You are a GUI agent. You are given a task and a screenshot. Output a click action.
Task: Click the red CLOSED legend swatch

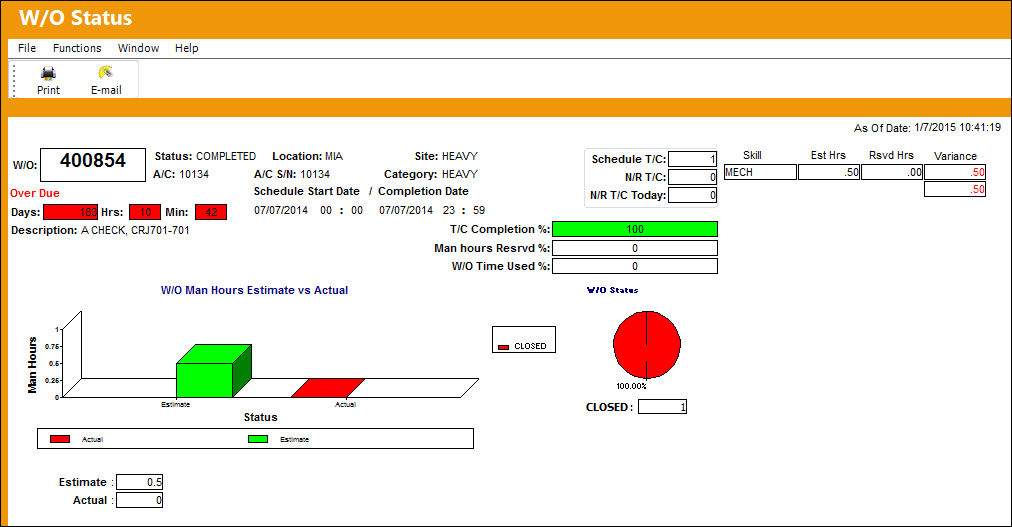pyautogui.click(x=503, y=347)
